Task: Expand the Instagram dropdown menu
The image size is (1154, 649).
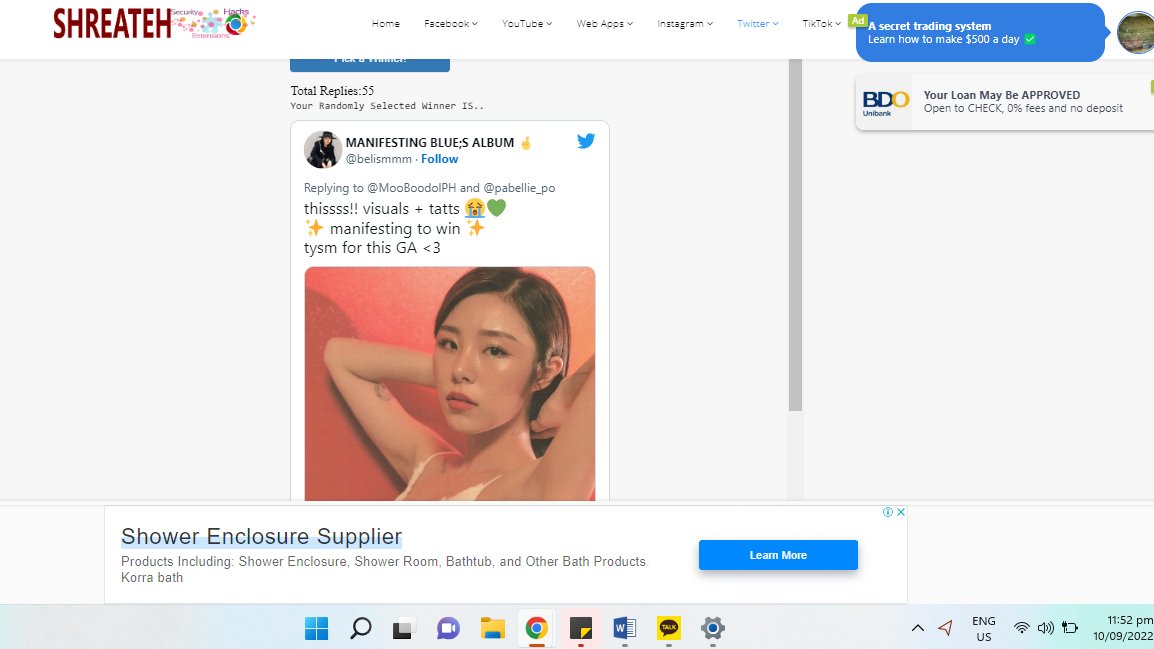Action: pos(684,24)
